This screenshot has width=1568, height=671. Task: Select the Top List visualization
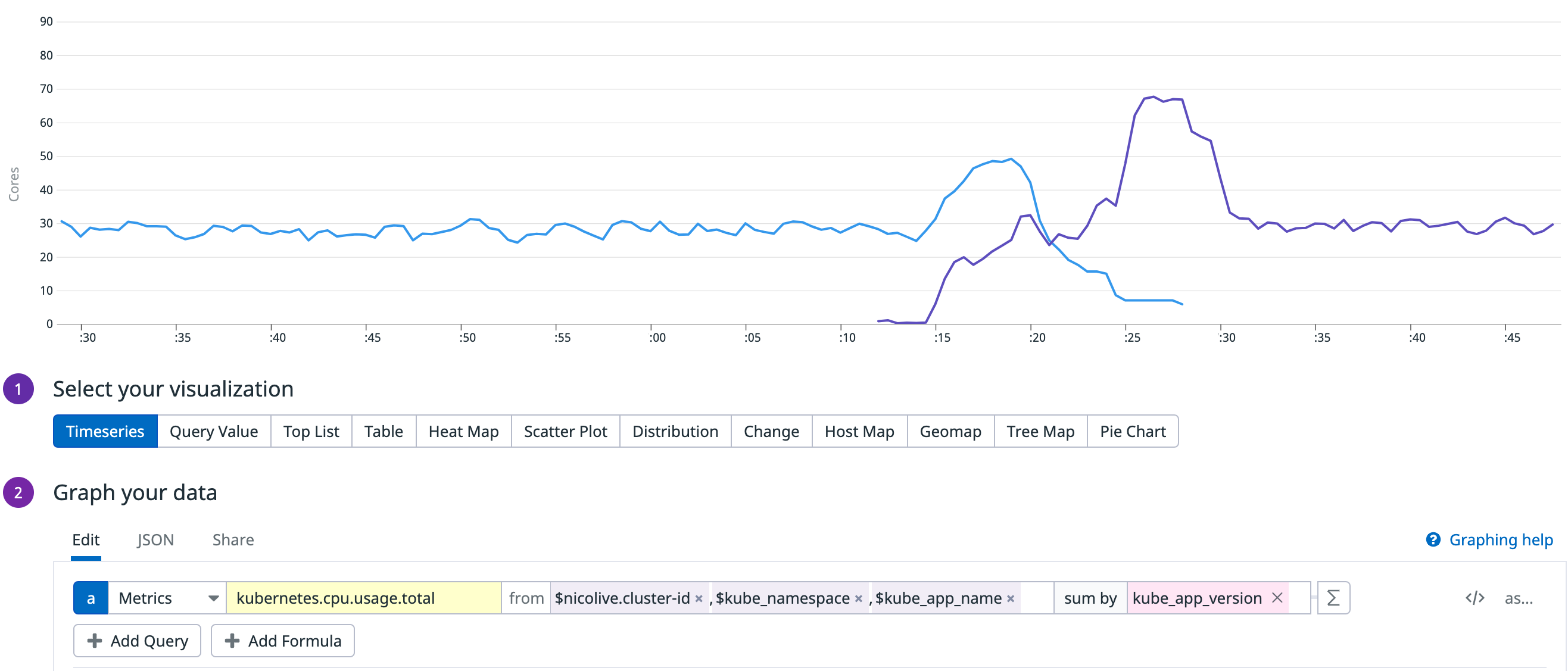310,430
